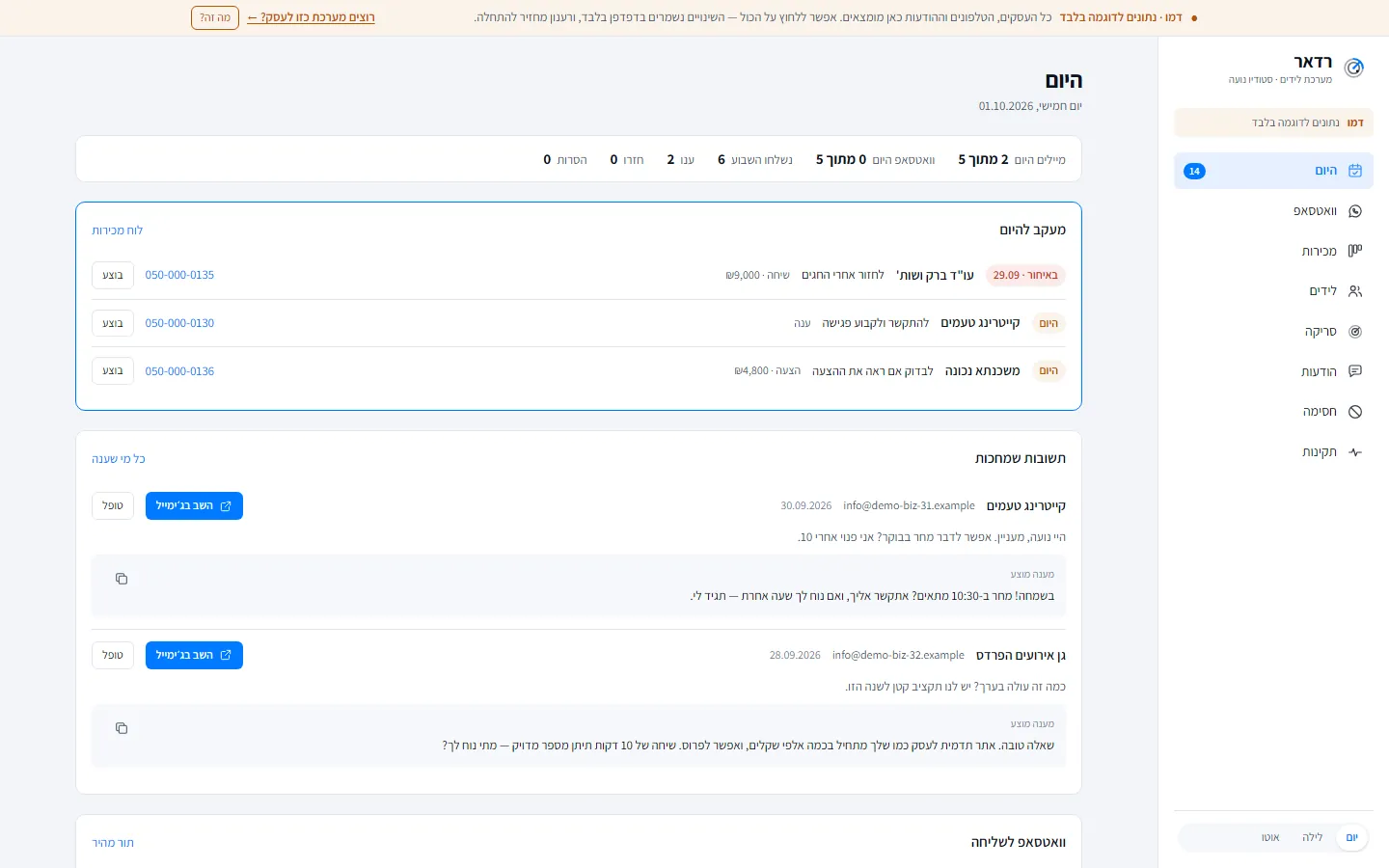Click the pulse icon beside תקינות
Viewport: 1389px width, 868px height.
coord(1355,452)
